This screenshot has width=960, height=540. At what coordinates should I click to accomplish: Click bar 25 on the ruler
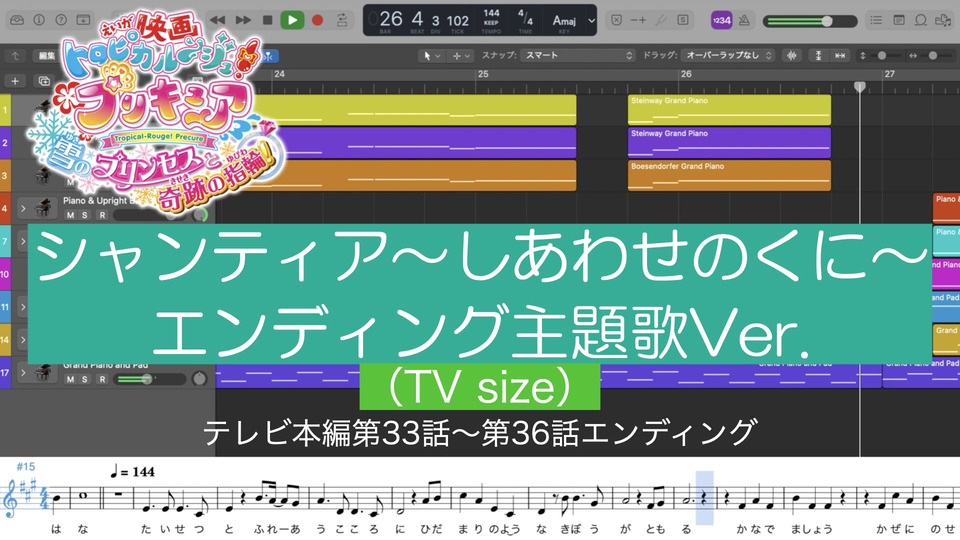[483, 74]
